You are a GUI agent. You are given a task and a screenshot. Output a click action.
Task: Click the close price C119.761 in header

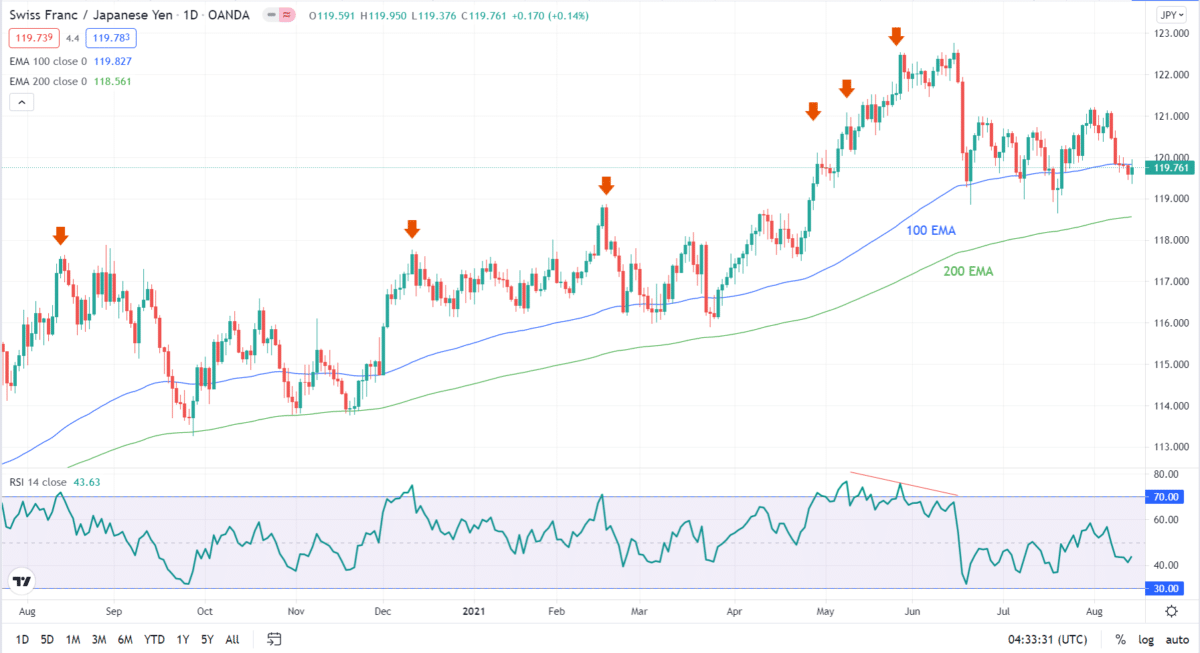pyautogui.click(x=484, y=15)
